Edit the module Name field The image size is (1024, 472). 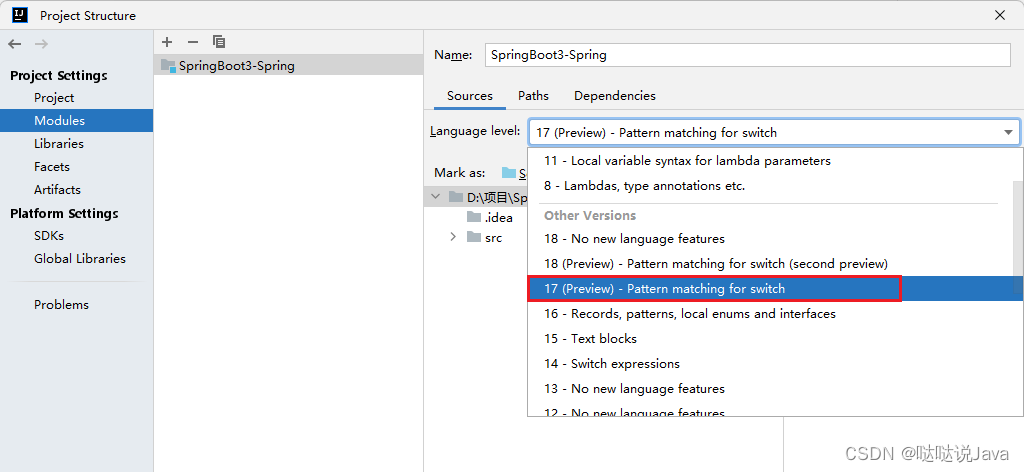(x=748, y=55)
